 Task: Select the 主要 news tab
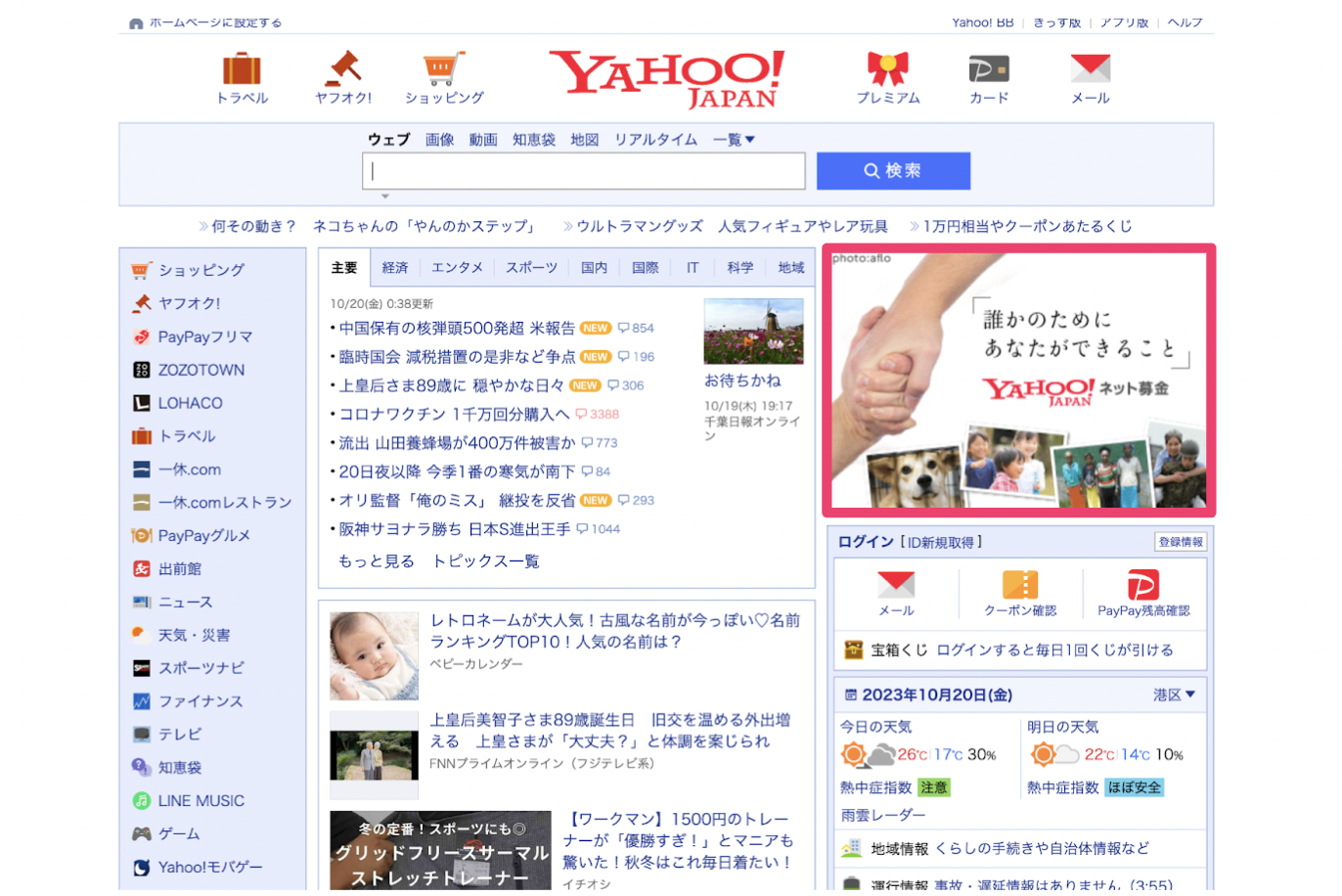[x=344, y=268]
